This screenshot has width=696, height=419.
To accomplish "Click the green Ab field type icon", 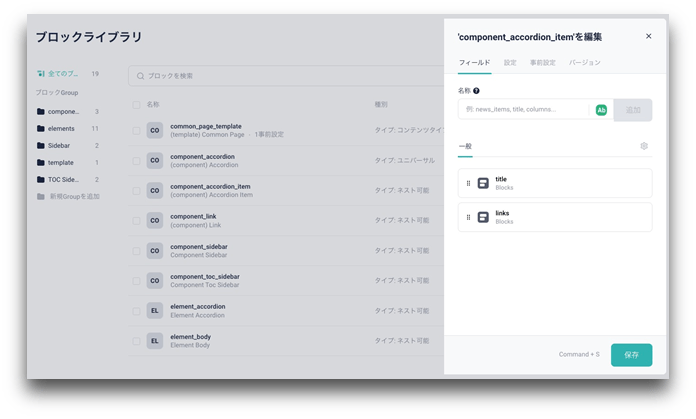I will [x=601, y=110].
